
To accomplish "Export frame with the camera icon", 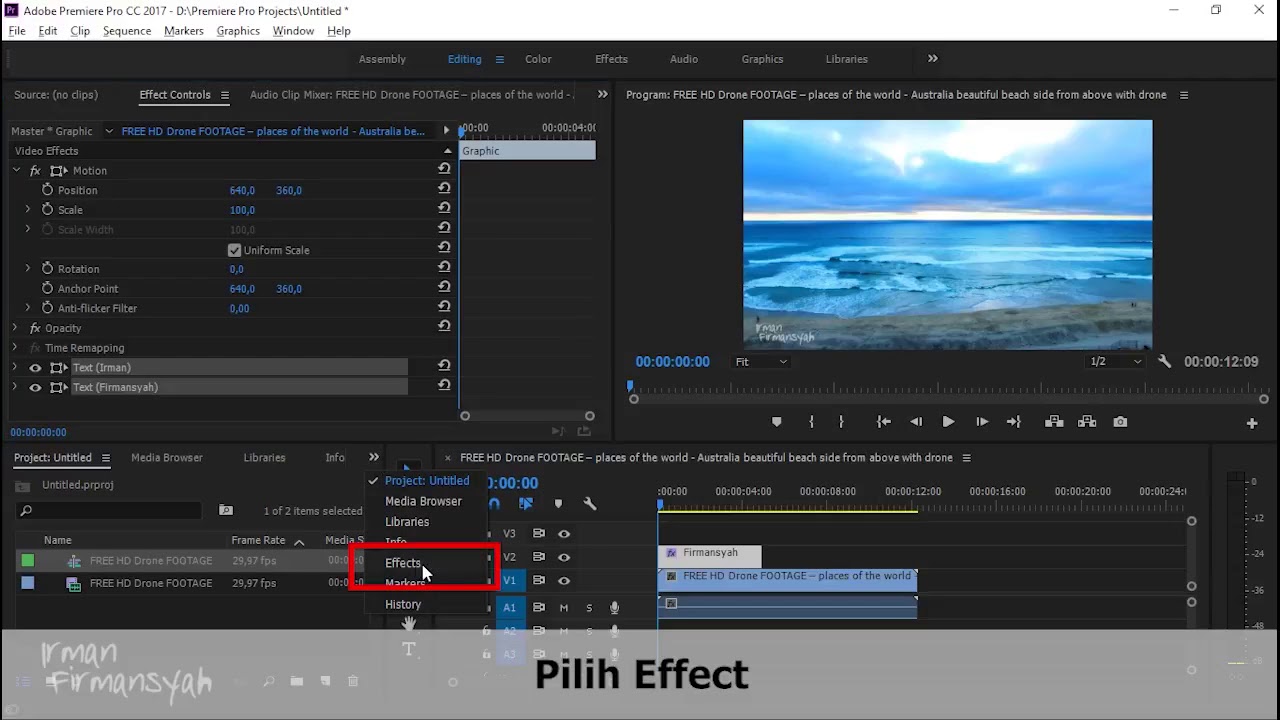I will 1120,422.
